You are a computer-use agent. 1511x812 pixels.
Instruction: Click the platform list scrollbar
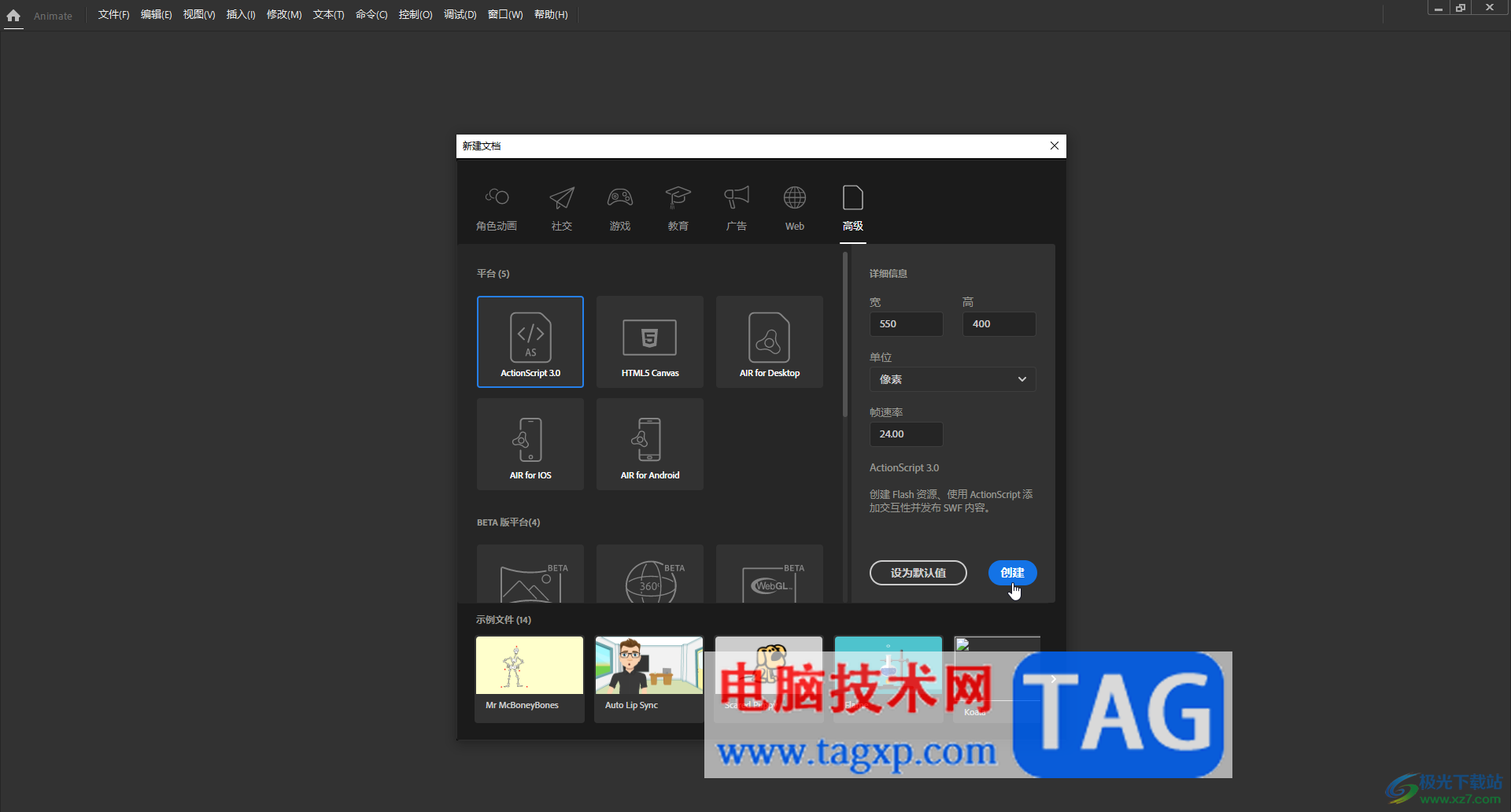click(x=845, y=334)
